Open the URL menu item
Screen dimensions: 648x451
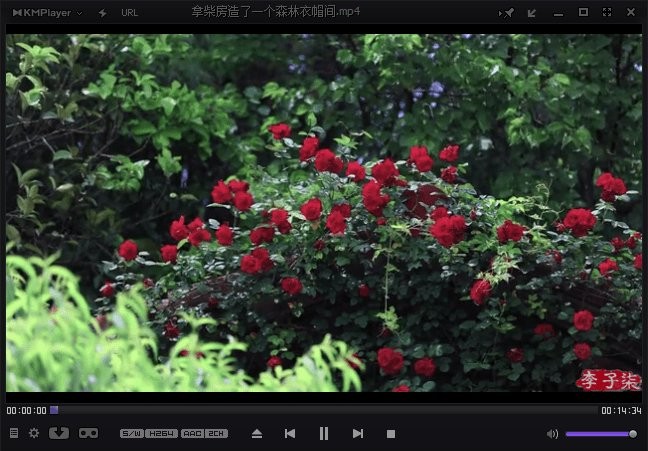click(130, 12)
